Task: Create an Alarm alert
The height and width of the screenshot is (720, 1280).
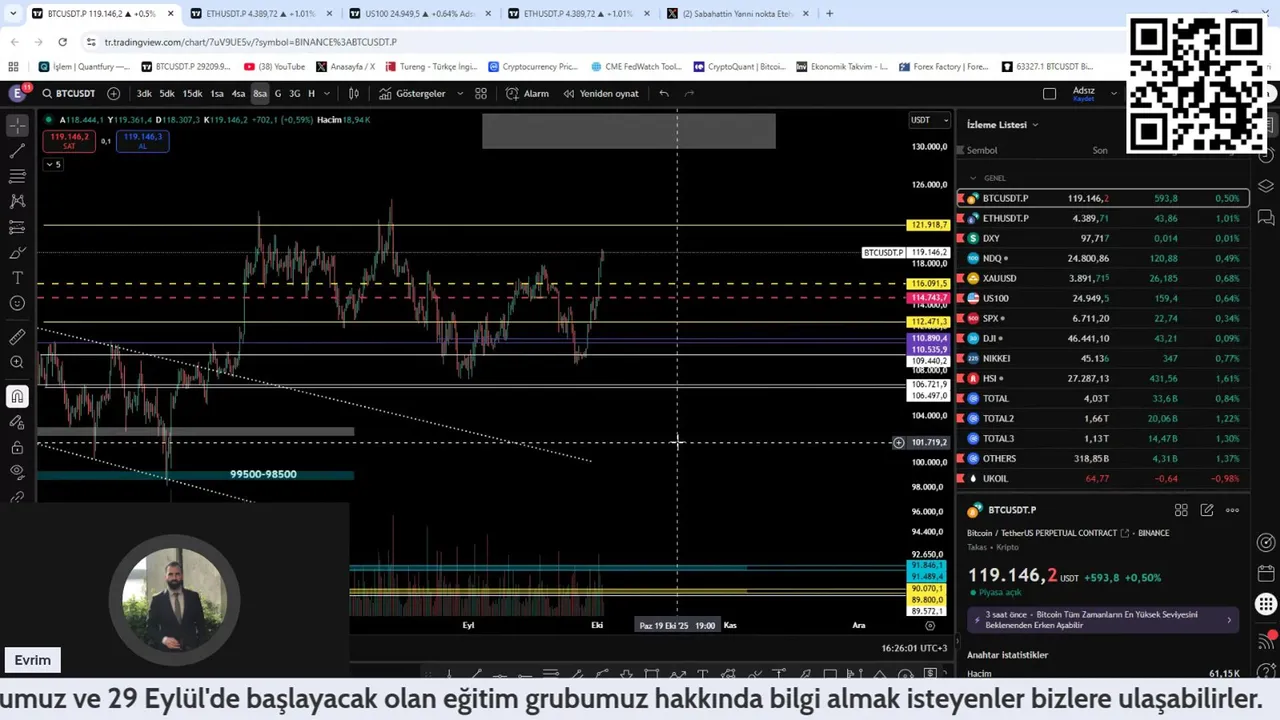Action: 527,93
